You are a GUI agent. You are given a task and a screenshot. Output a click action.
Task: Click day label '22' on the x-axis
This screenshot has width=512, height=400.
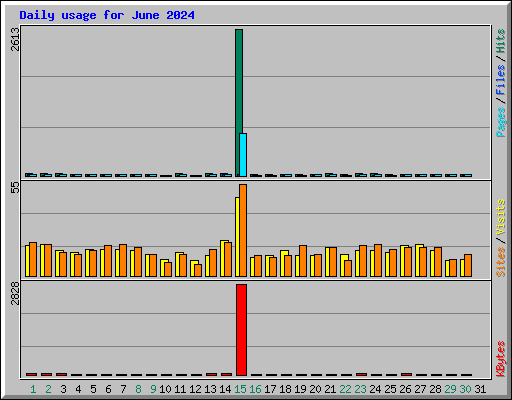[345, 389]
